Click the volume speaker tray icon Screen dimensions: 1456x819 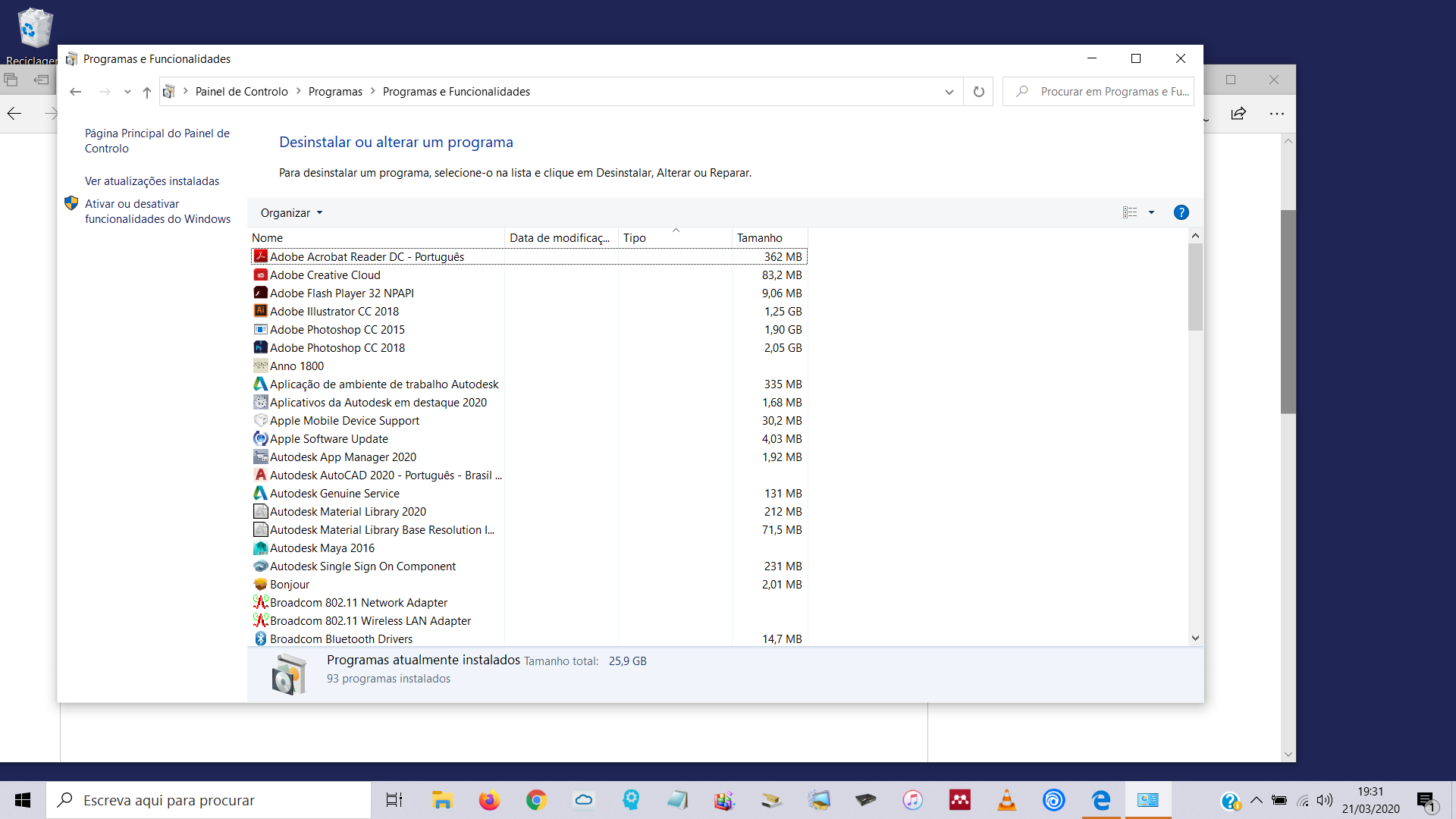point(1325,800)
